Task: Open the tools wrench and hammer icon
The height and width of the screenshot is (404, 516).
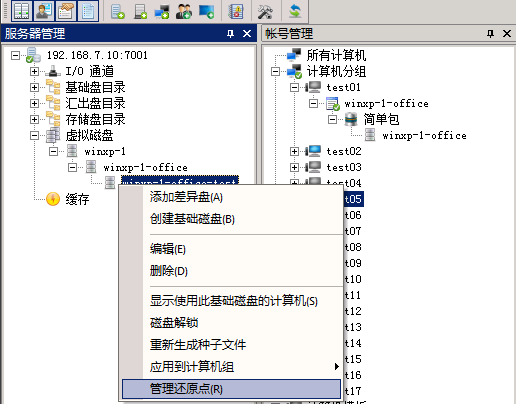Action: (x=265, y=11)
